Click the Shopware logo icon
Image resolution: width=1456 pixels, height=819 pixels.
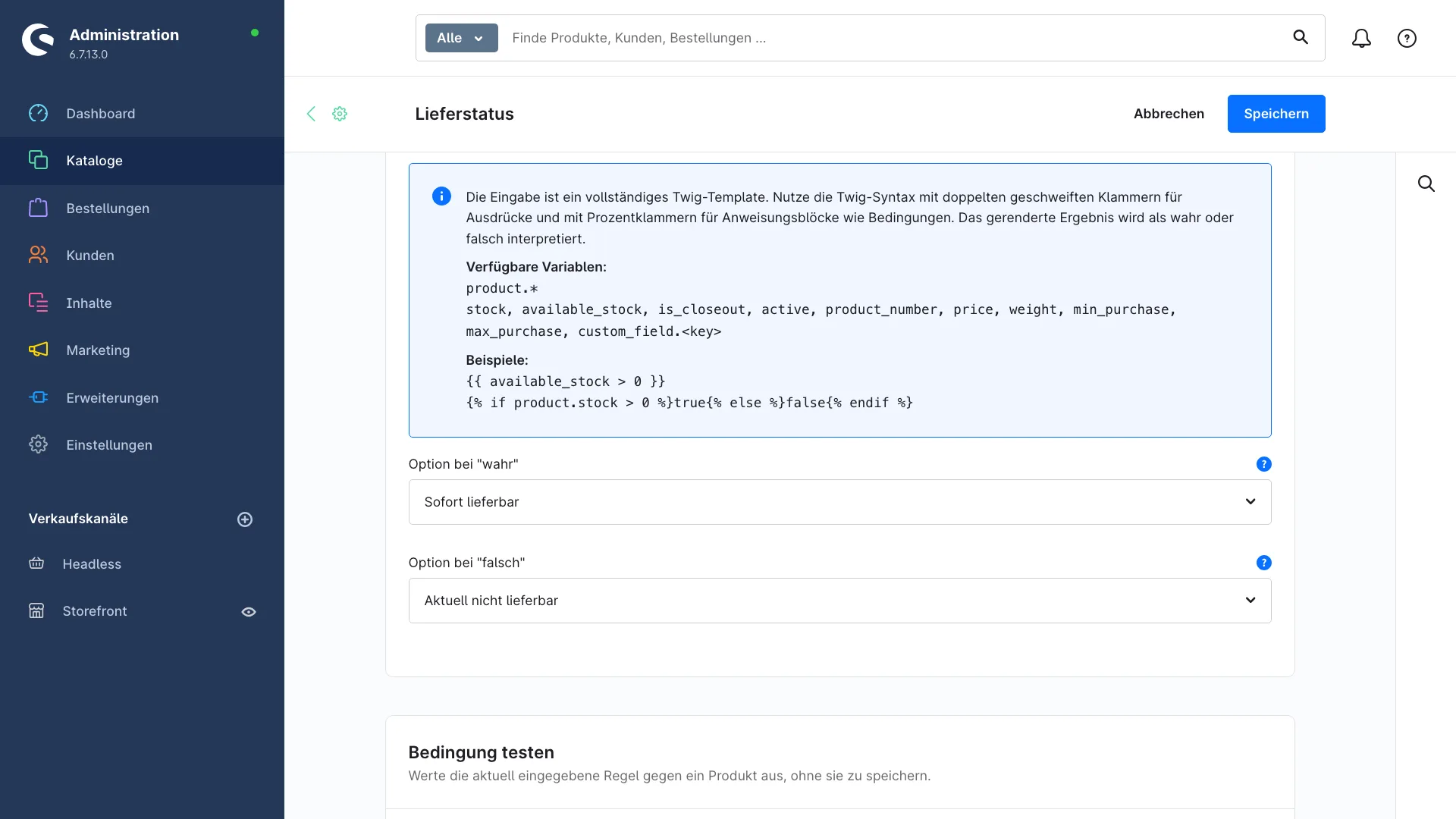[x=38, y=40]
